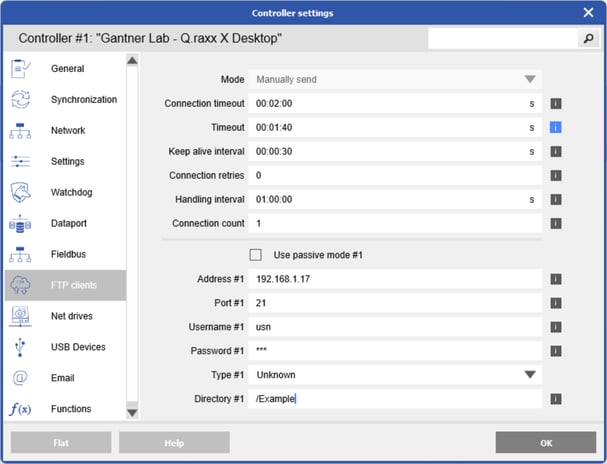This screenshot has width=607, height=464.
Task: Edit the Directory #1 field
Action: click(x=395, y=399)
